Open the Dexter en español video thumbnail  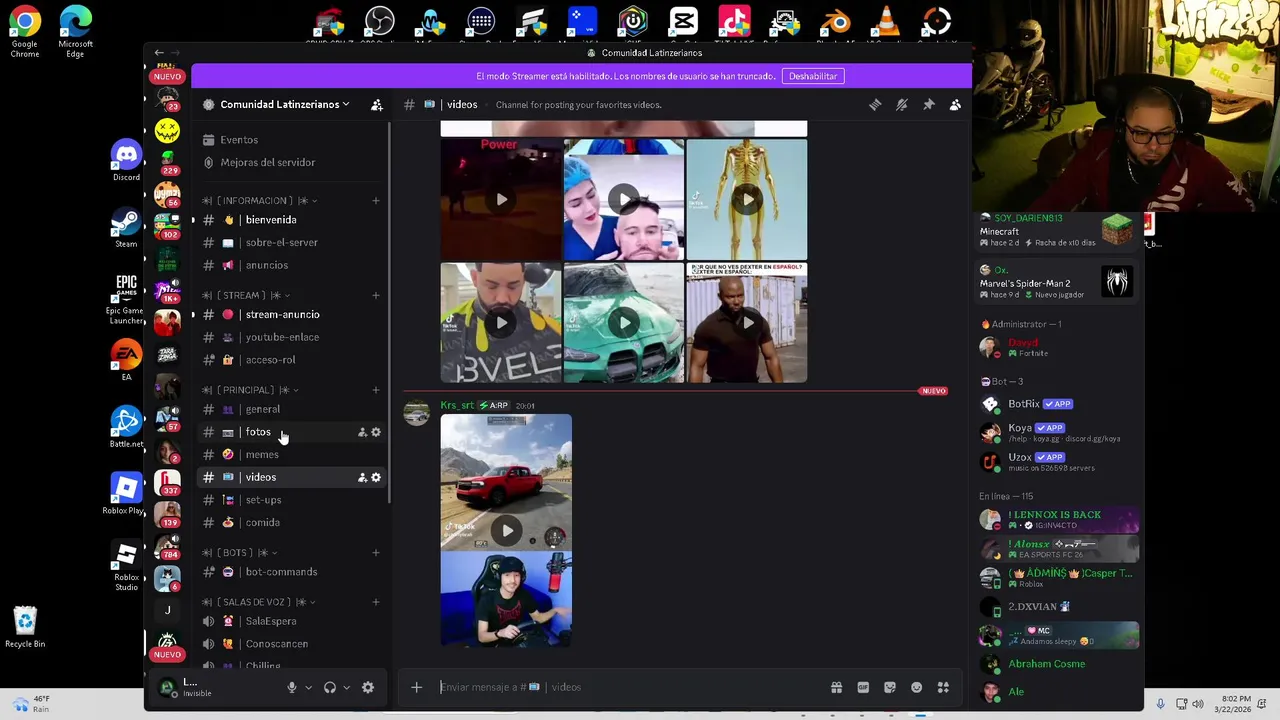coord(747,322)
